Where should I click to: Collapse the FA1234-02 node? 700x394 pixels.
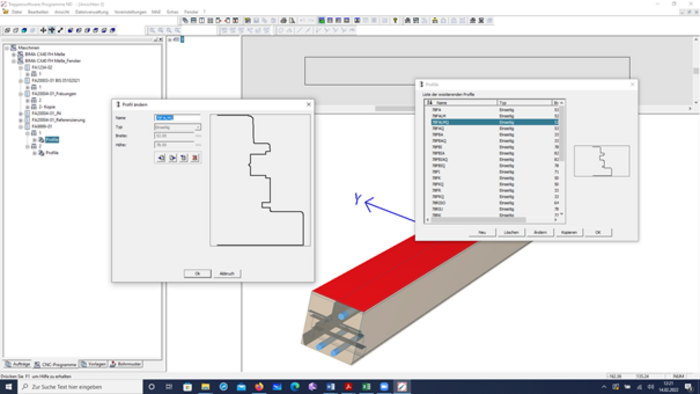pos(21,68)
